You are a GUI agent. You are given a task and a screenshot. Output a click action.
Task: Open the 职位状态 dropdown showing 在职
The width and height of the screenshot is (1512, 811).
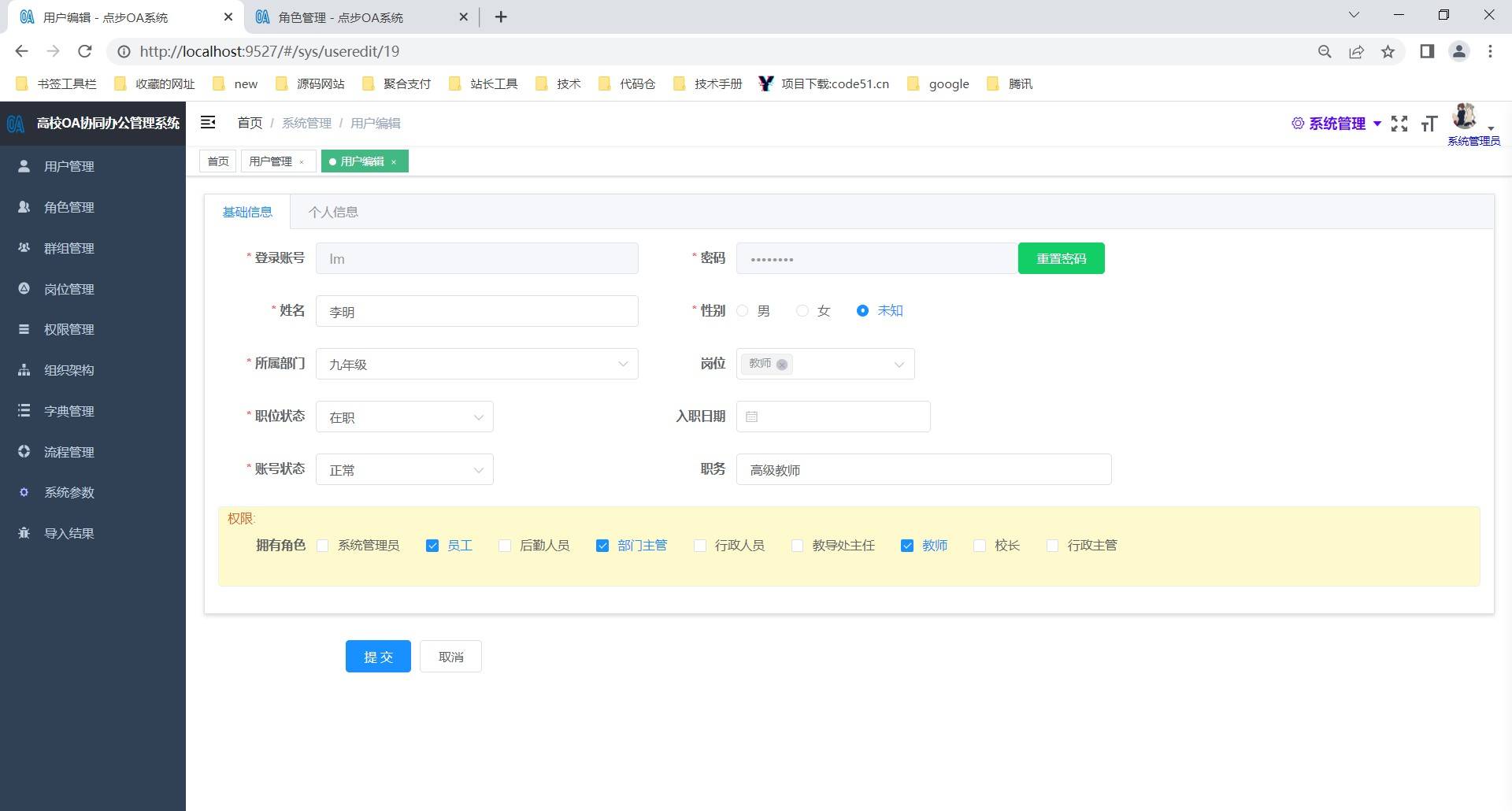[405, 417]
